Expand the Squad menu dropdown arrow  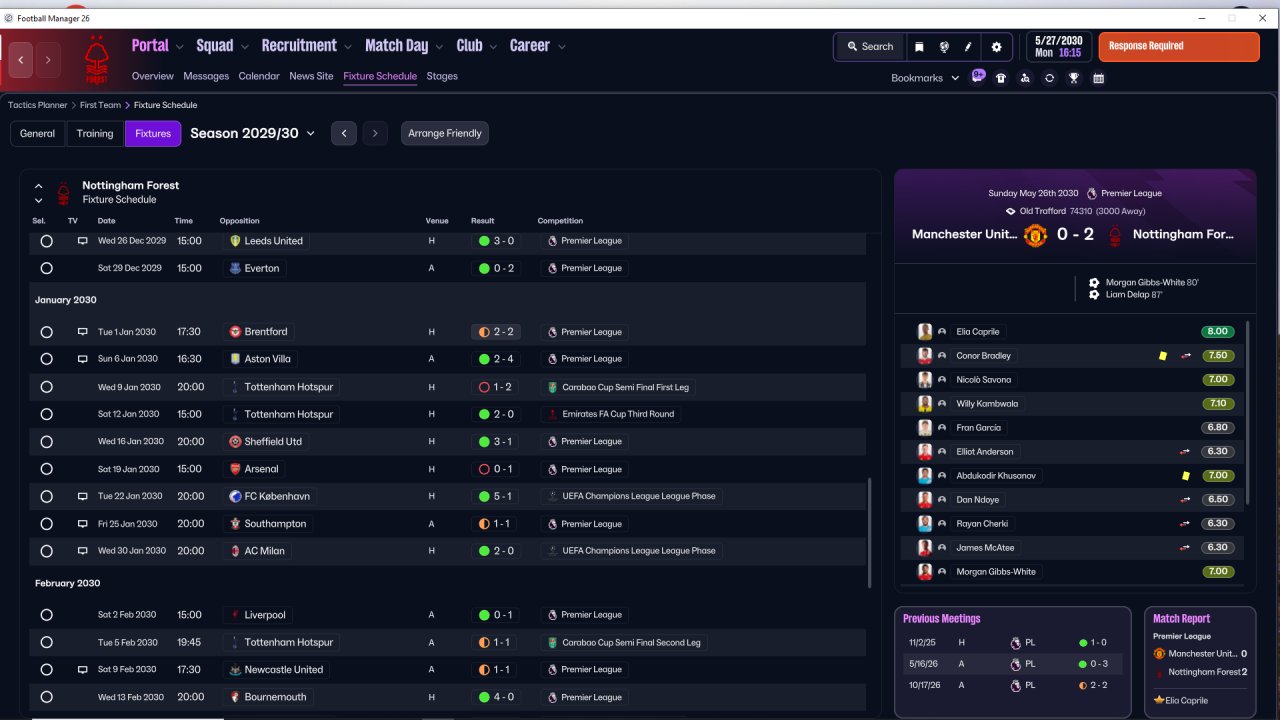pyautogui.click(x=244, y=47)
